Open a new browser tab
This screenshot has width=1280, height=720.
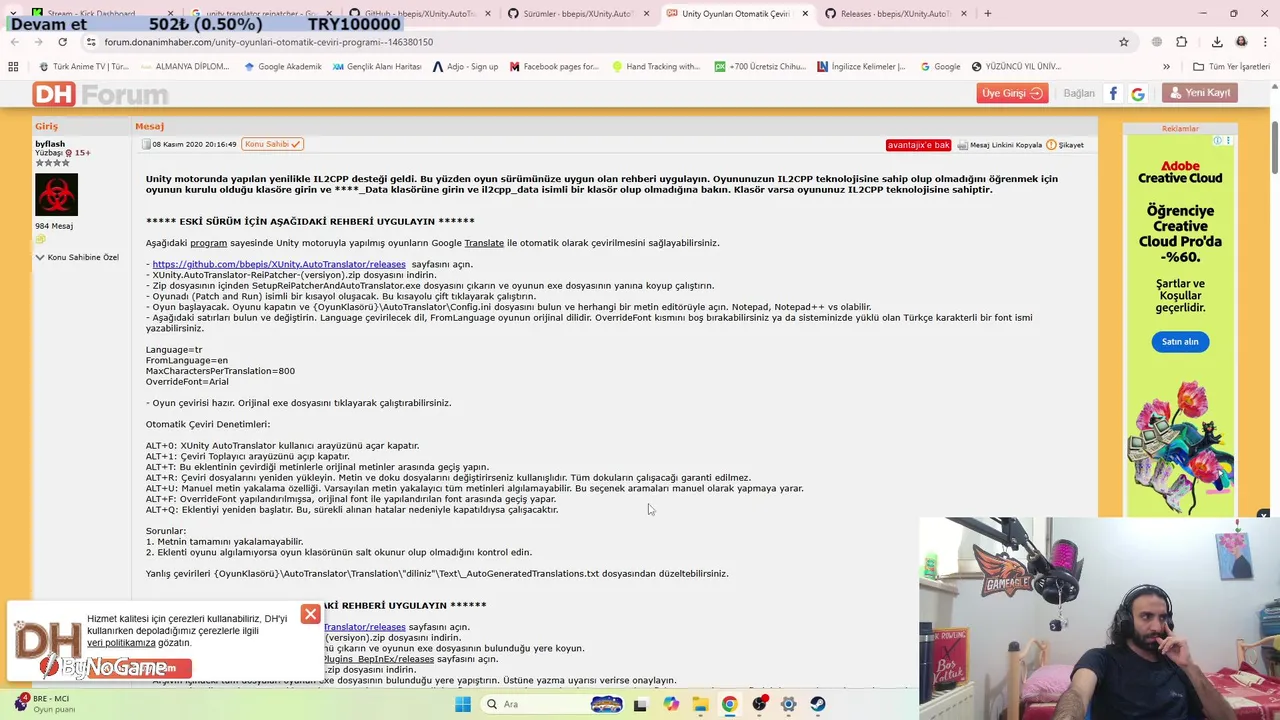(988, 14)
